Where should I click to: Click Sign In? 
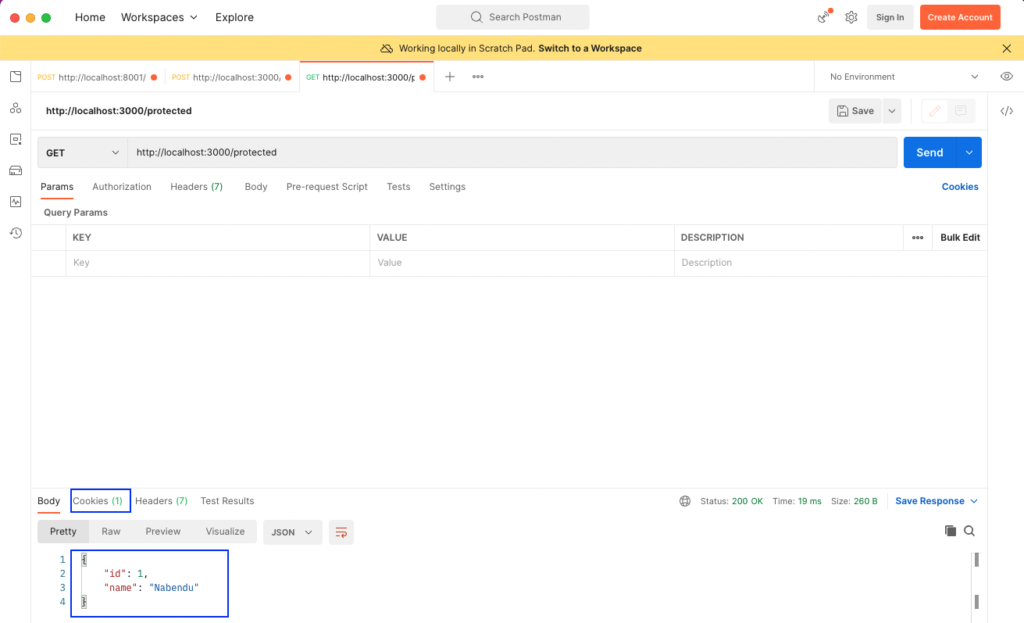tap(890, 18)
